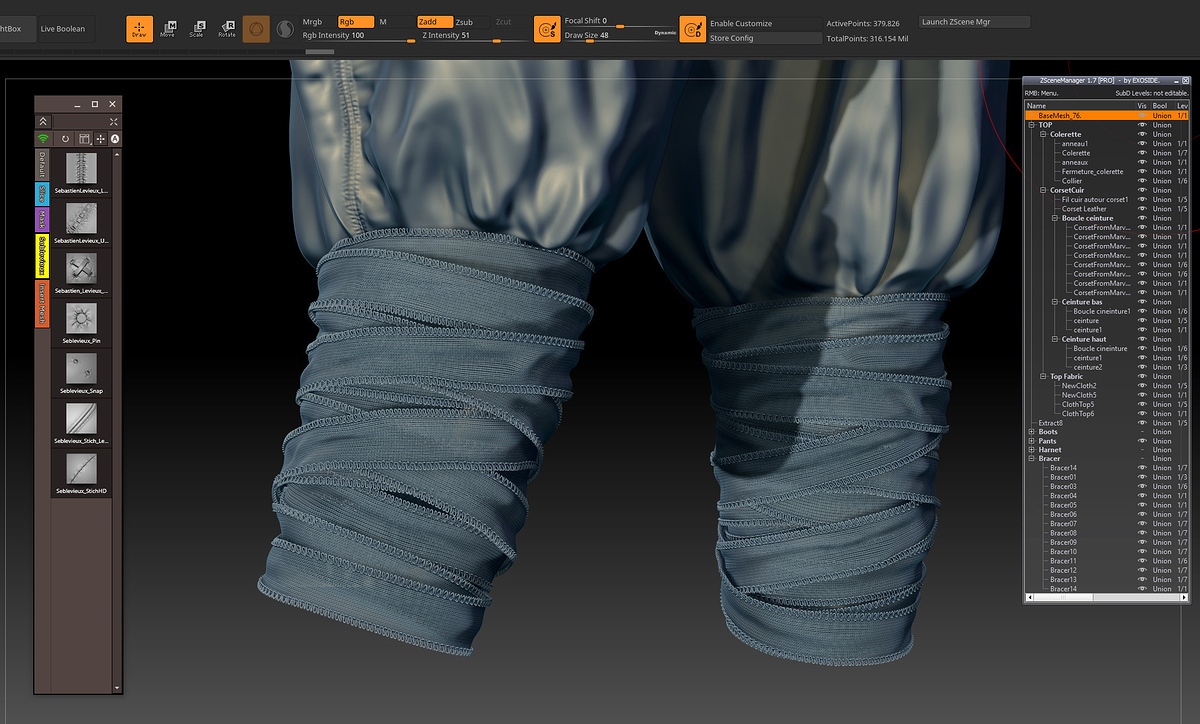Select the Scale tool icon
This screenshot has width=1200, height=724.
click(197, 29)
